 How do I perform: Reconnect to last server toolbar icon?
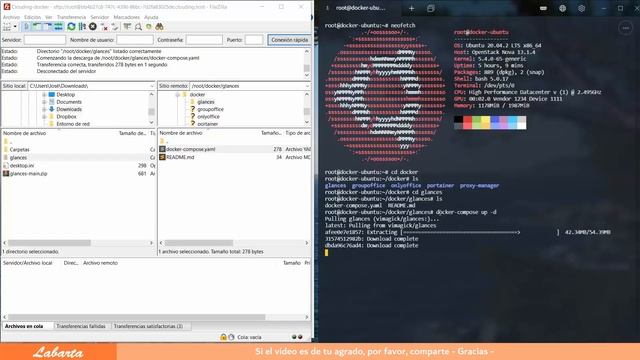115,27
